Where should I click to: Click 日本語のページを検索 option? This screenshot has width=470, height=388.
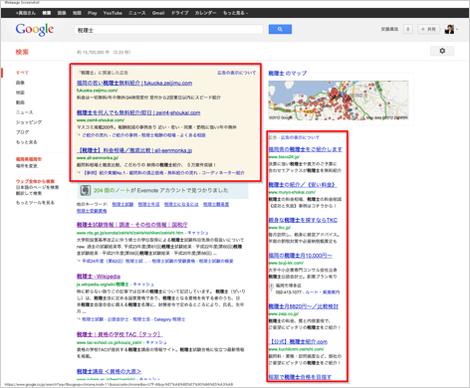tap(37, 187)
